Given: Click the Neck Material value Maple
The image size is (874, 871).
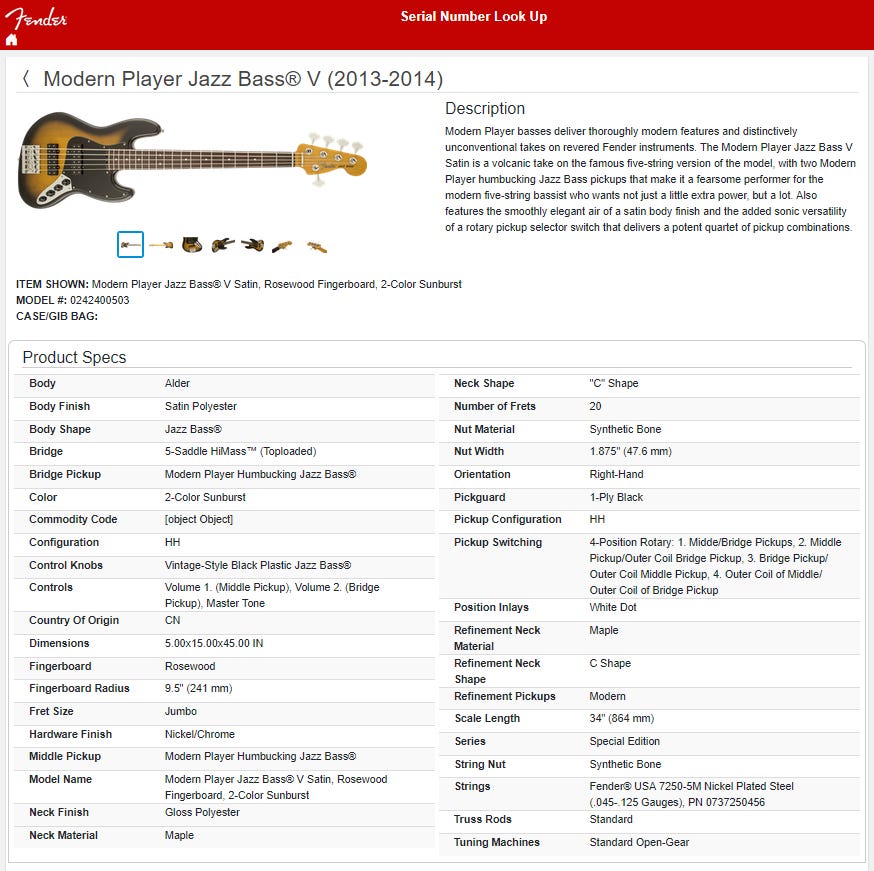Looking at the screenshot, I should pos(179,835).
